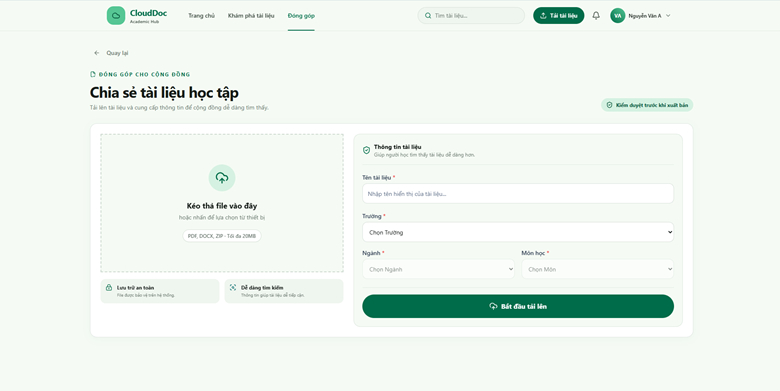Open the Trang chủ nav item
The height and width of the screenshot is (391, 780).
[201, 16]
